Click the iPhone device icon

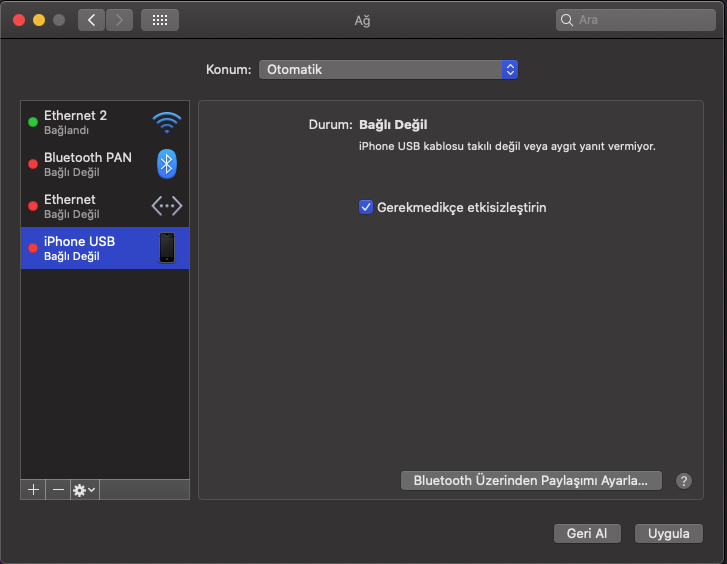pos(167,247)
